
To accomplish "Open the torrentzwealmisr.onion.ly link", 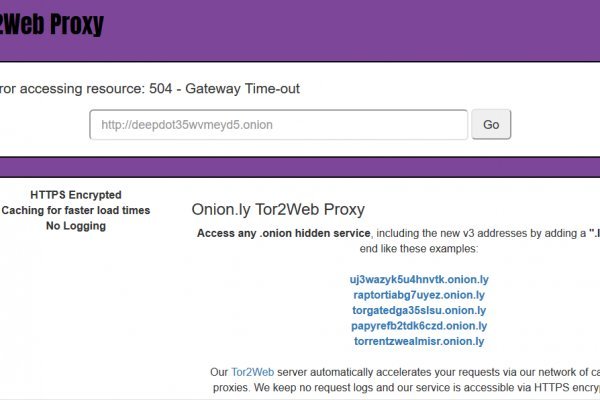I will (419, 341).
